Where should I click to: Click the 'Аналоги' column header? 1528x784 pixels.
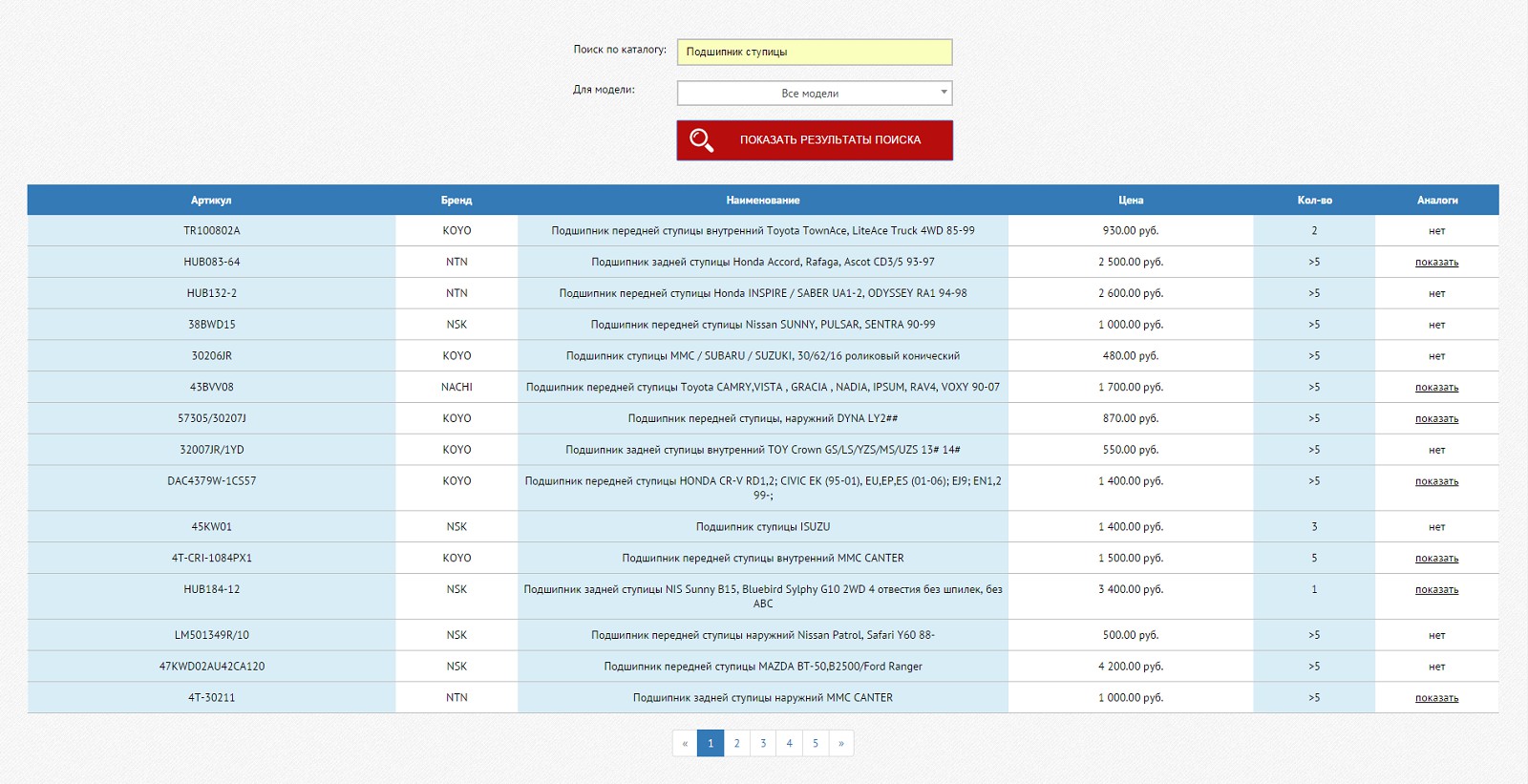(x=1437, y=201)
